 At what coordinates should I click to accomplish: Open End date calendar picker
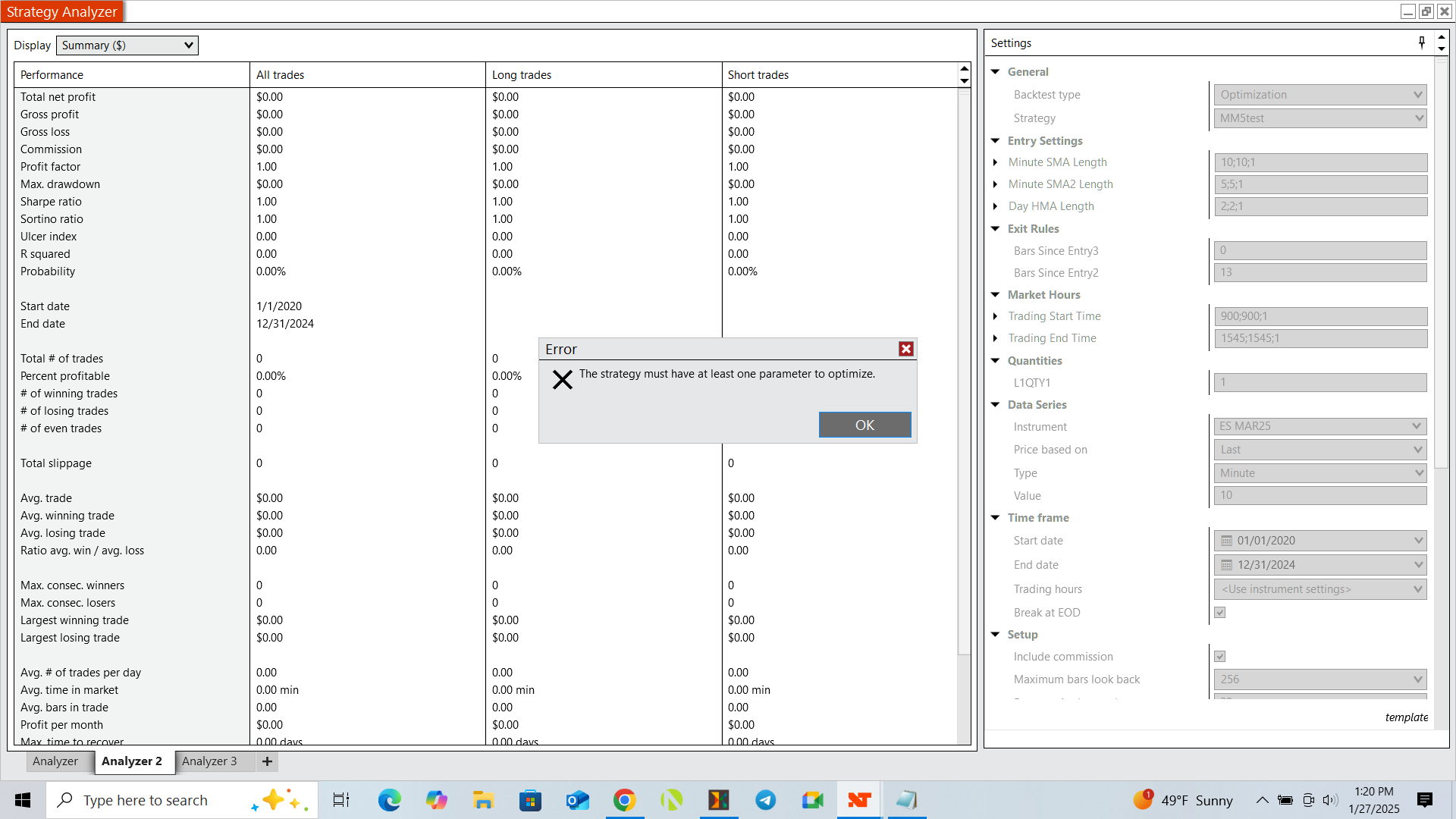(x=1226, y=565)
